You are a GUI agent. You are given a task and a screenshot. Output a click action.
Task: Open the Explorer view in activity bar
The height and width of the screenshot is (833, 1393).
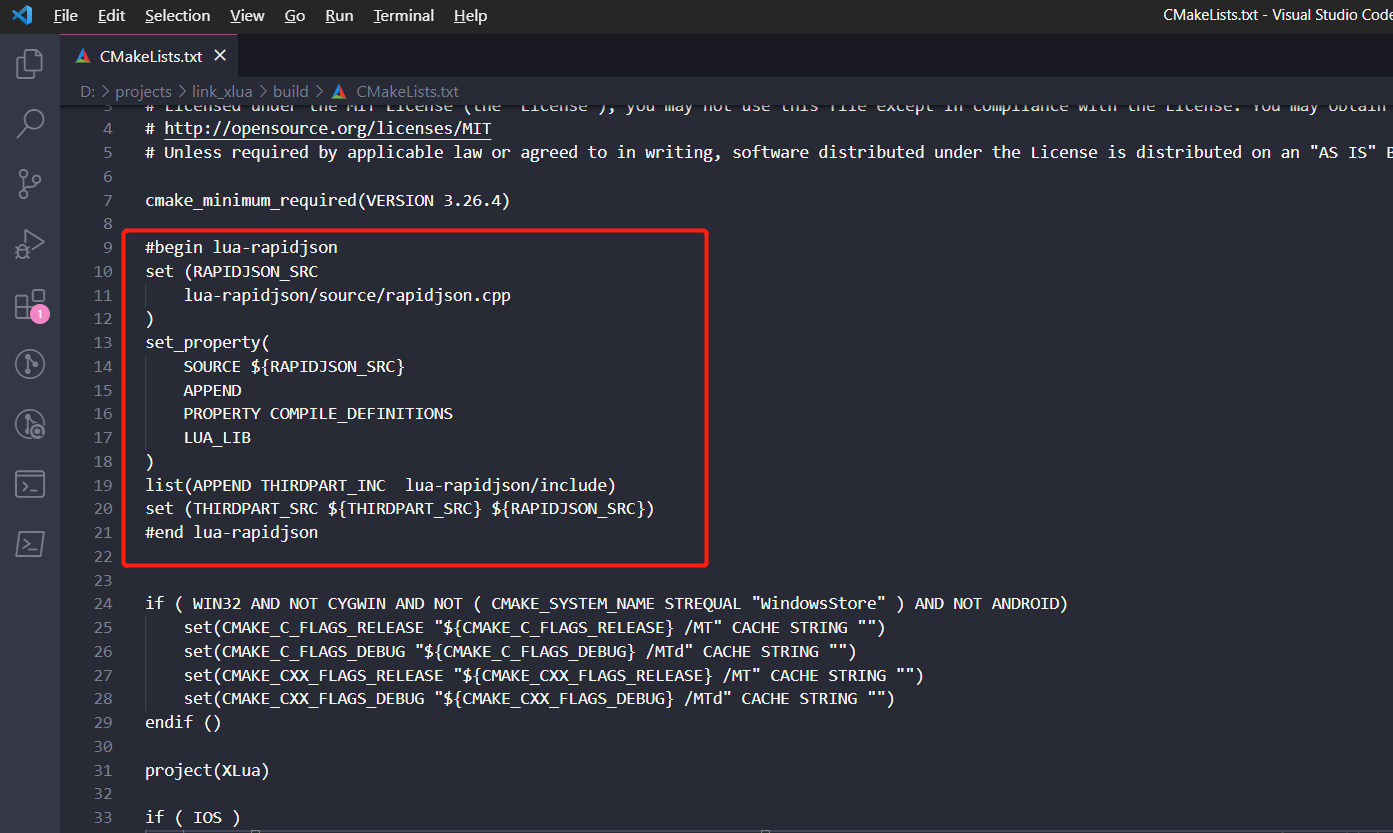click(30, 64)
